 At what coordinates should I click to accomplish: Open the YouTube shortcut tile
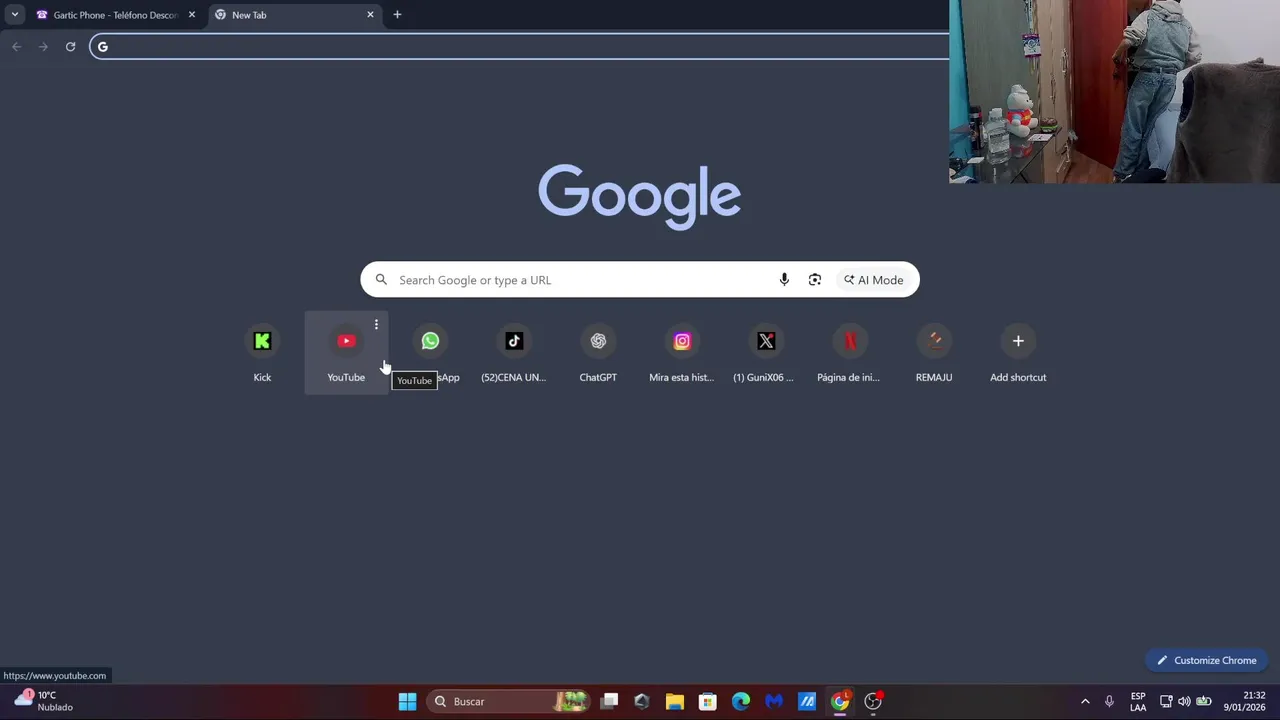[346, 353]
